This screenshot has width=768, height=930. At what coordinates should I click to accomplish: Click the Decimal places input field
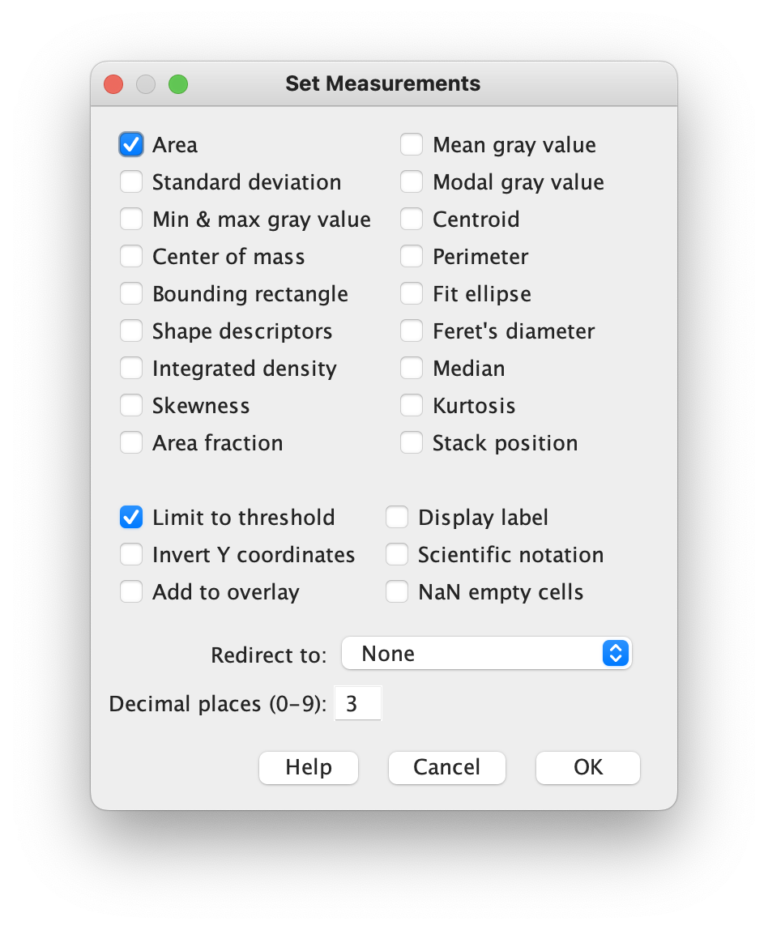tap(357, 704)
